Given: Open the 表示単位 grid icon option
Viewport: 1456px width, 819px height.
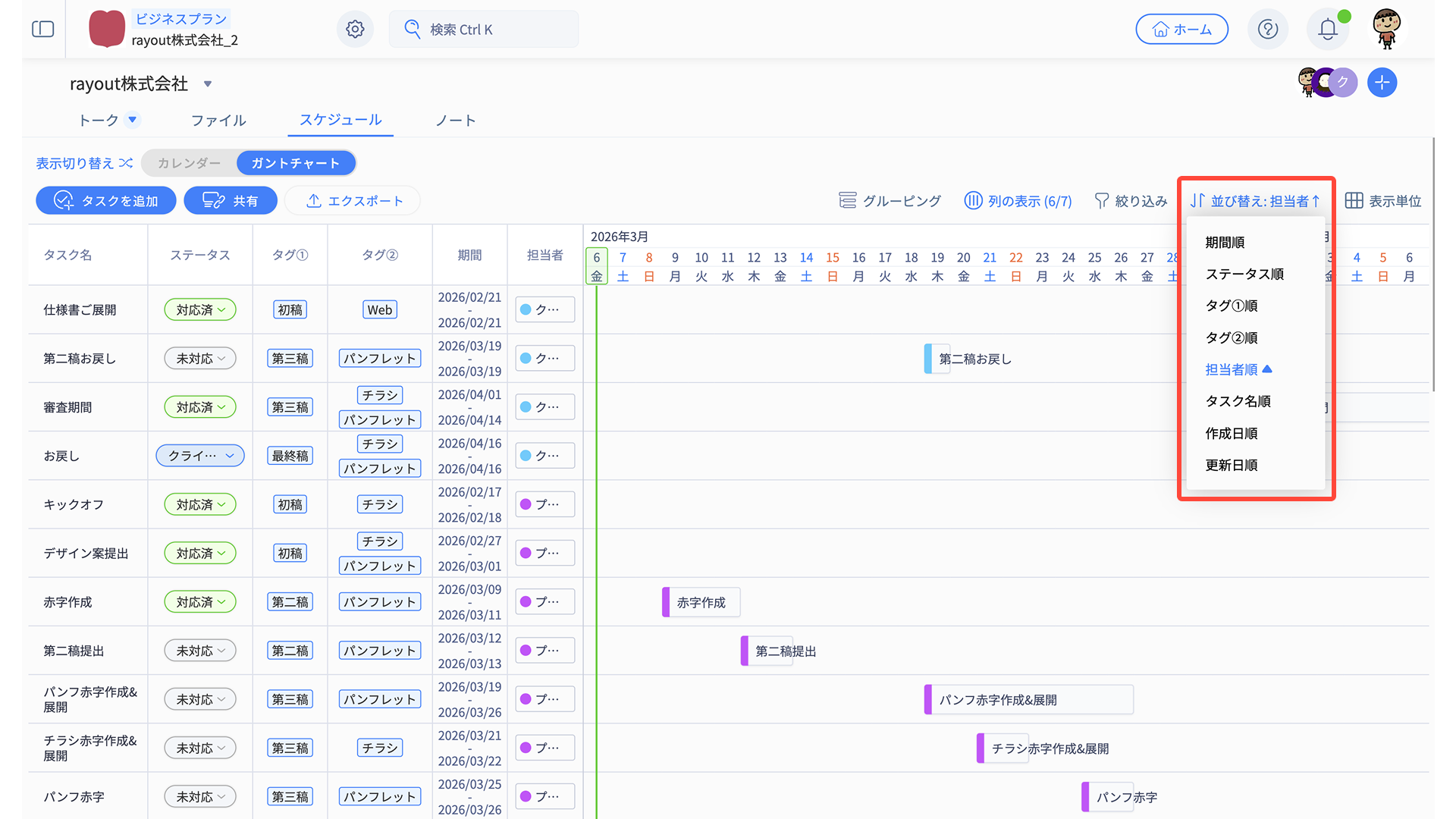Looking at the screenshot, I should [1383, 201].
